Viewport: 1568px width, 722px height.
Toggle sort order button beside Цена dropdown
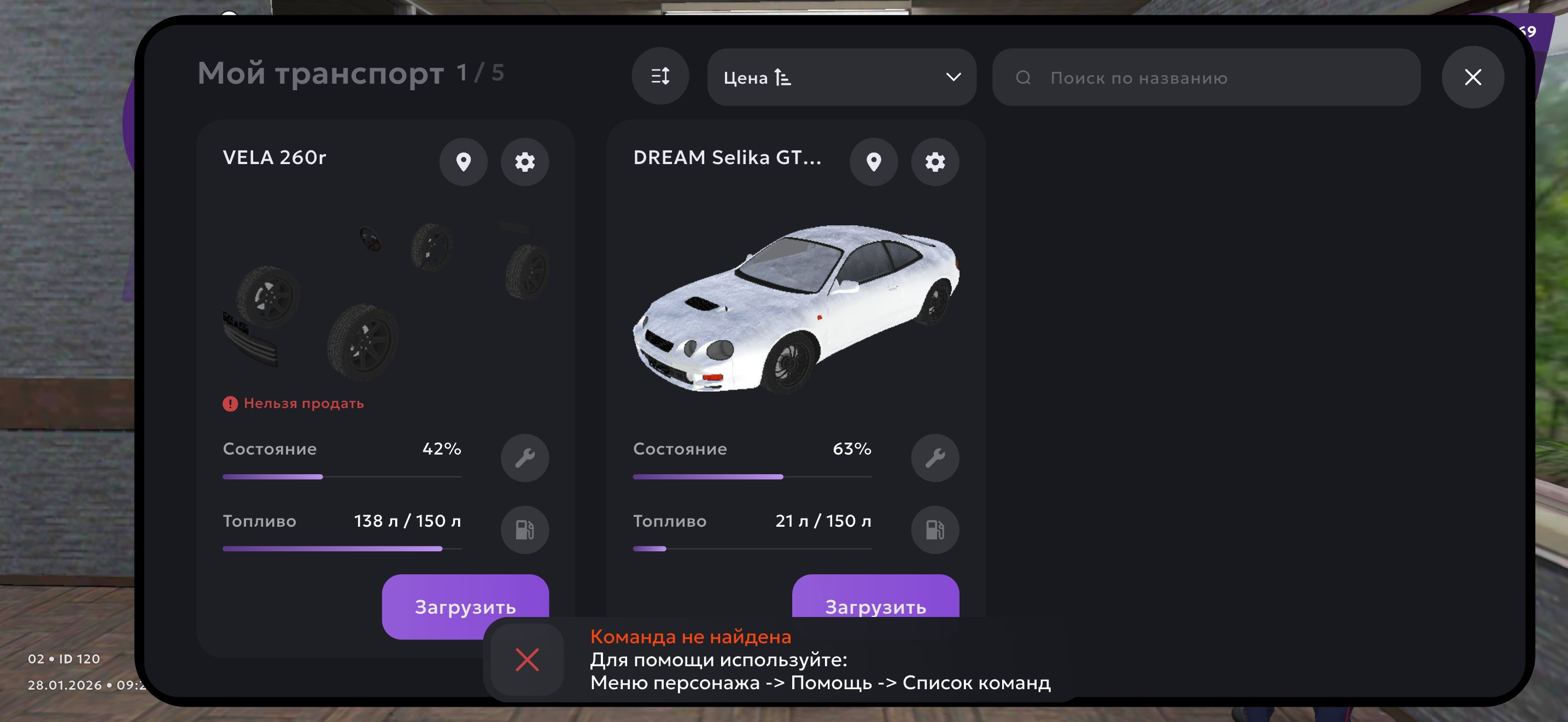click(x=660, y=77)
